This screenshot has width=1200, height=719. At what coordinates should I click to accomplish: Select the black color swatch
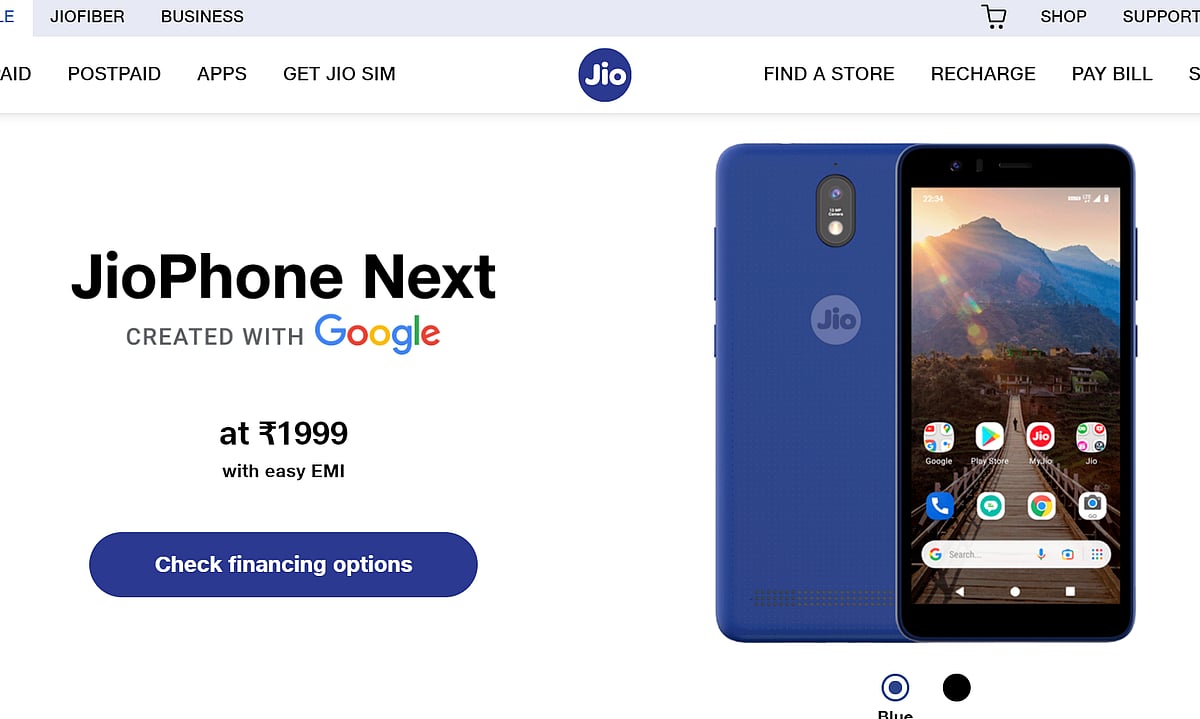click(957, 688)
